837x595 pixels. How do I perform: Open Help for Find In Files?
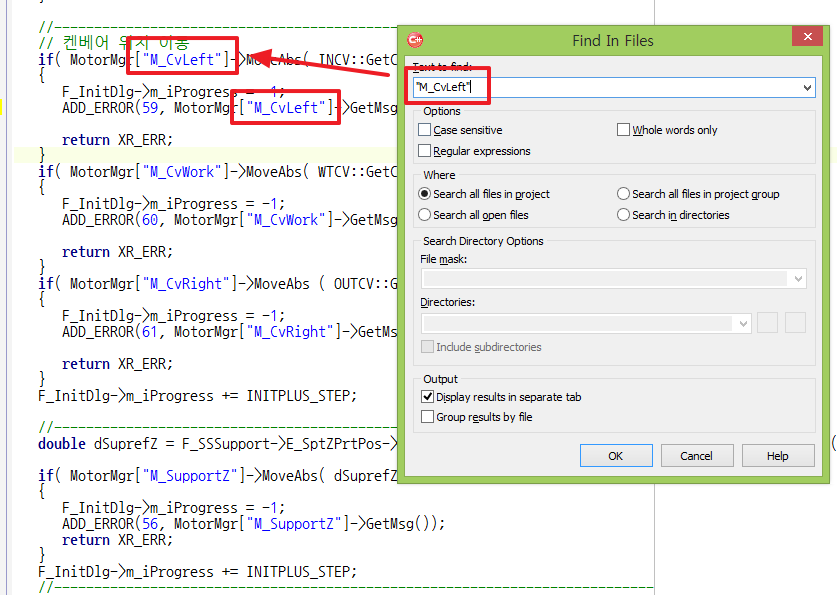[777, 456]
